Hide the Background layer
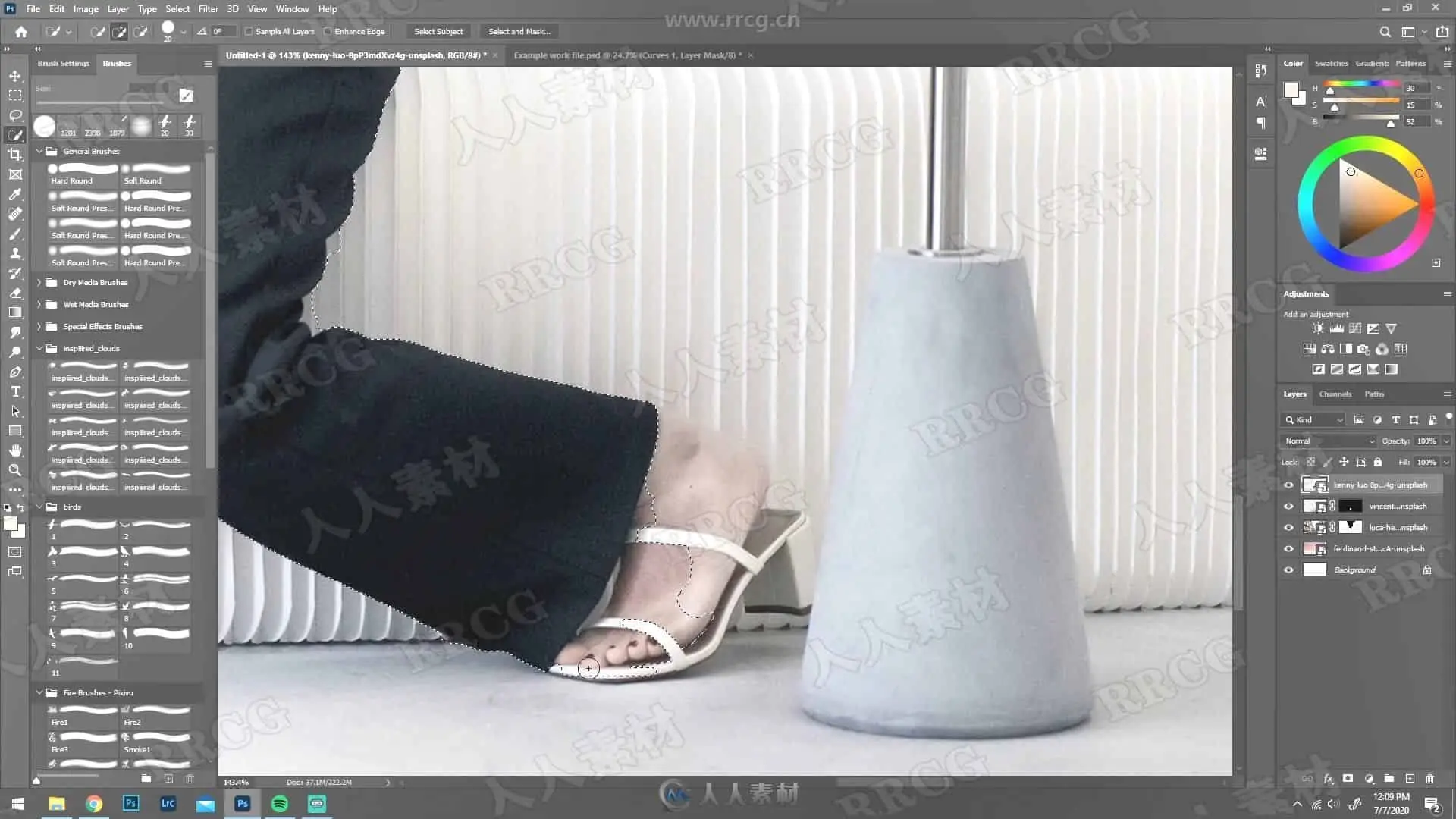 click(x=1288, y=570)
